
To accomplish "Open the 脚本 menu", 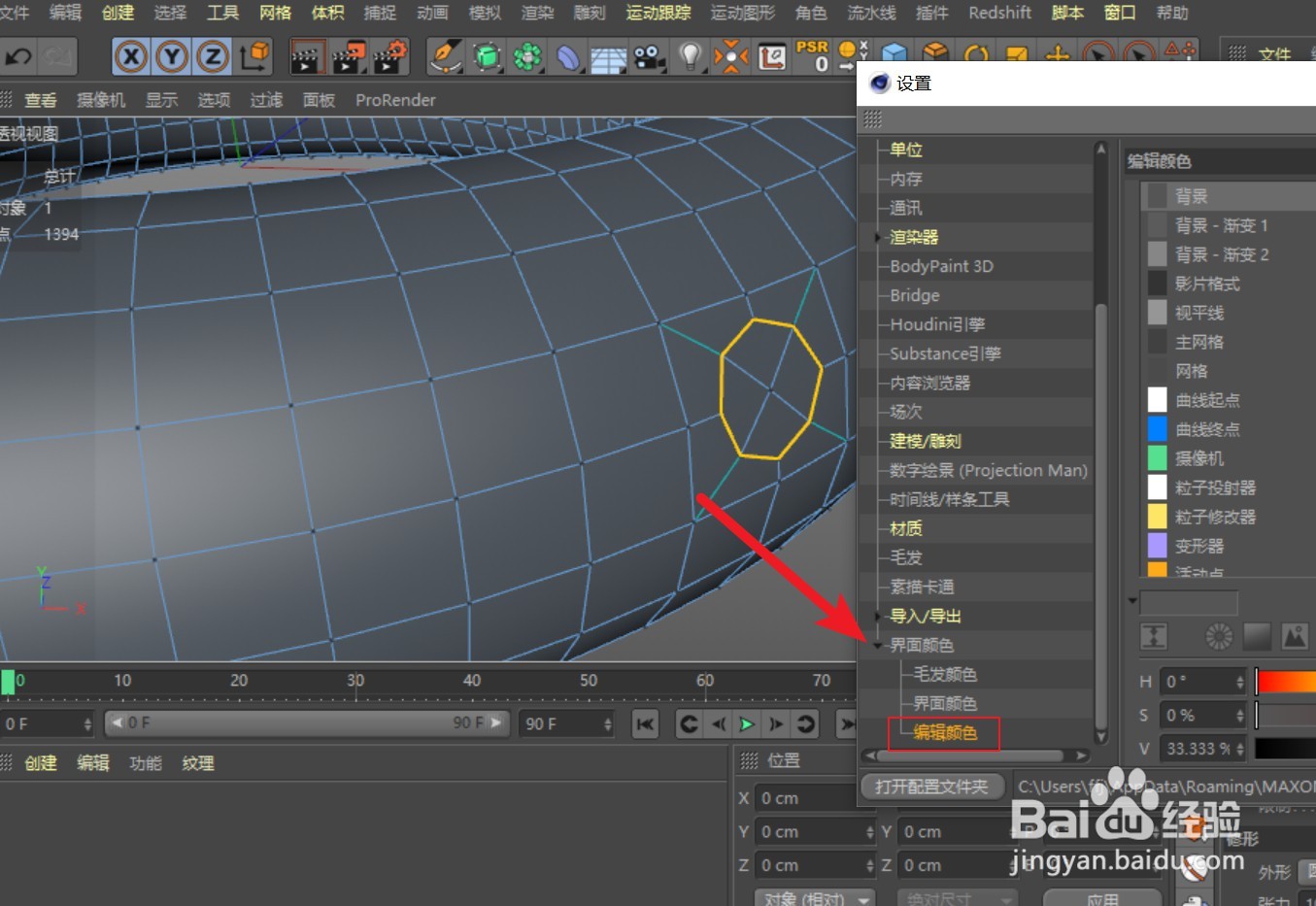I will coord(1066,13).
